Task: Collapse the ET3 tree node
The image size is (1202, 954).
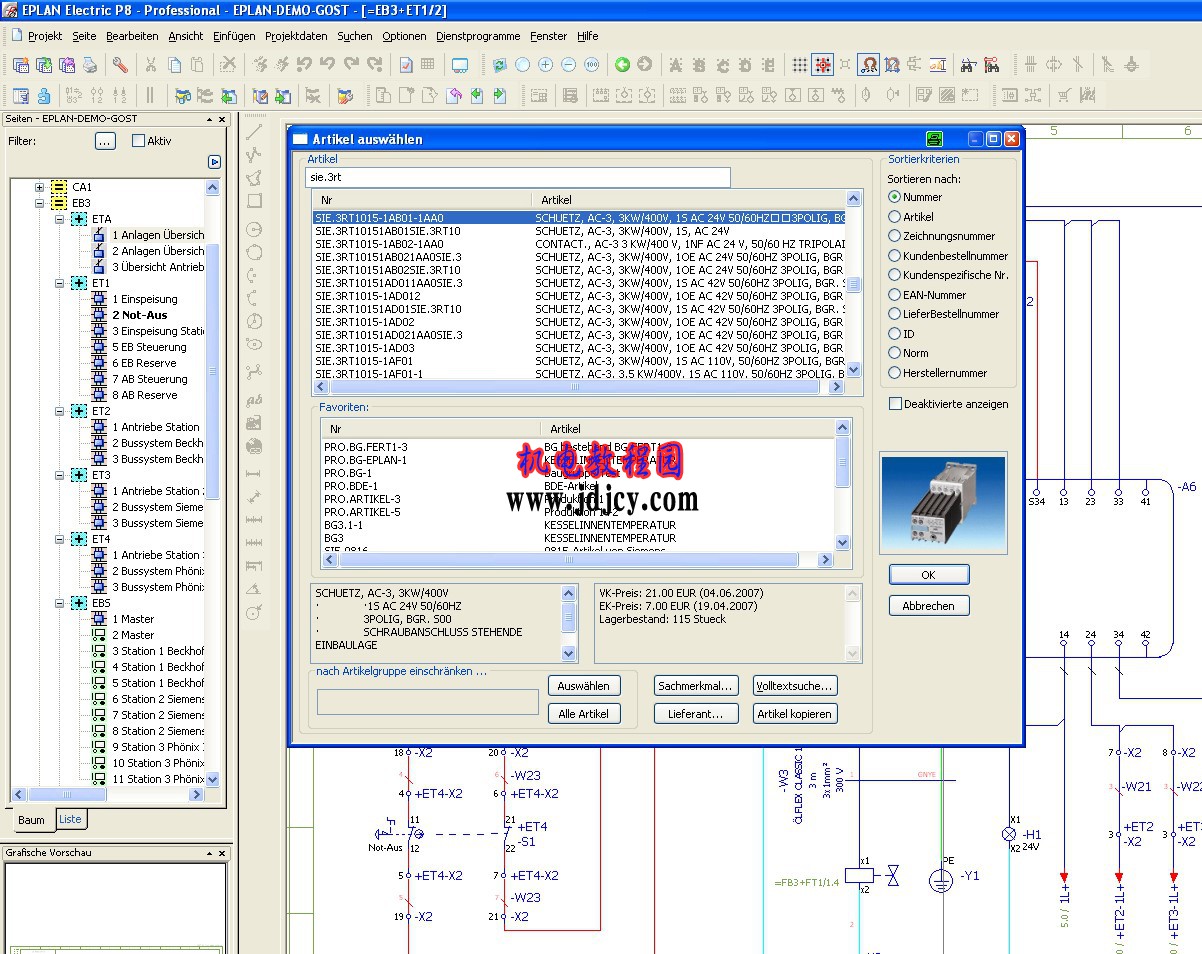Action: 60,475
